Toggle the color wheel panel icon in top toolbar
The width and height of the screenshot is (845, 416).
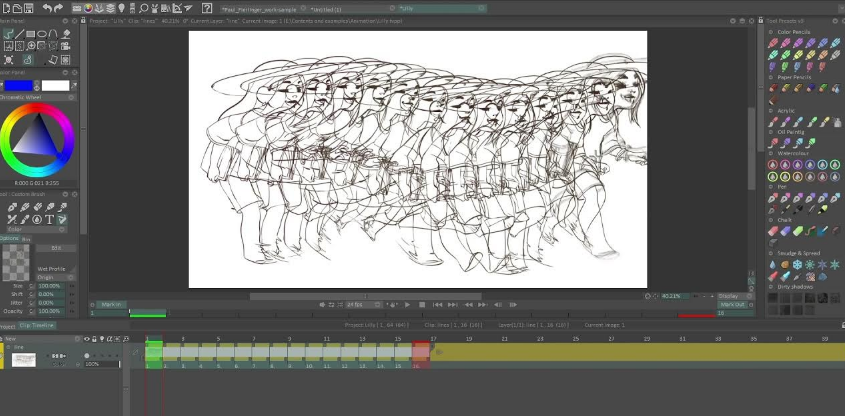pos(88,8)
